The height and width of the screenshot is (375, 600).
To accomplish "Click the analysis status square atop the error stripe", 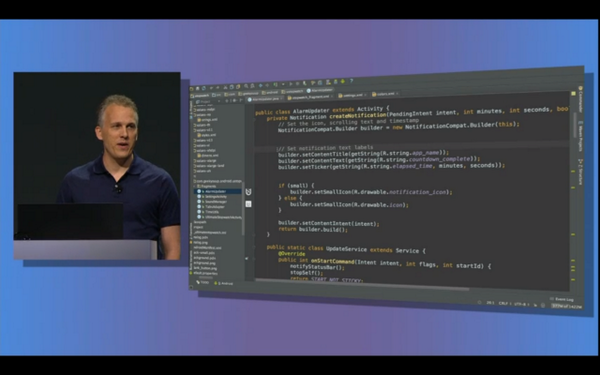I will coord(573,93).
